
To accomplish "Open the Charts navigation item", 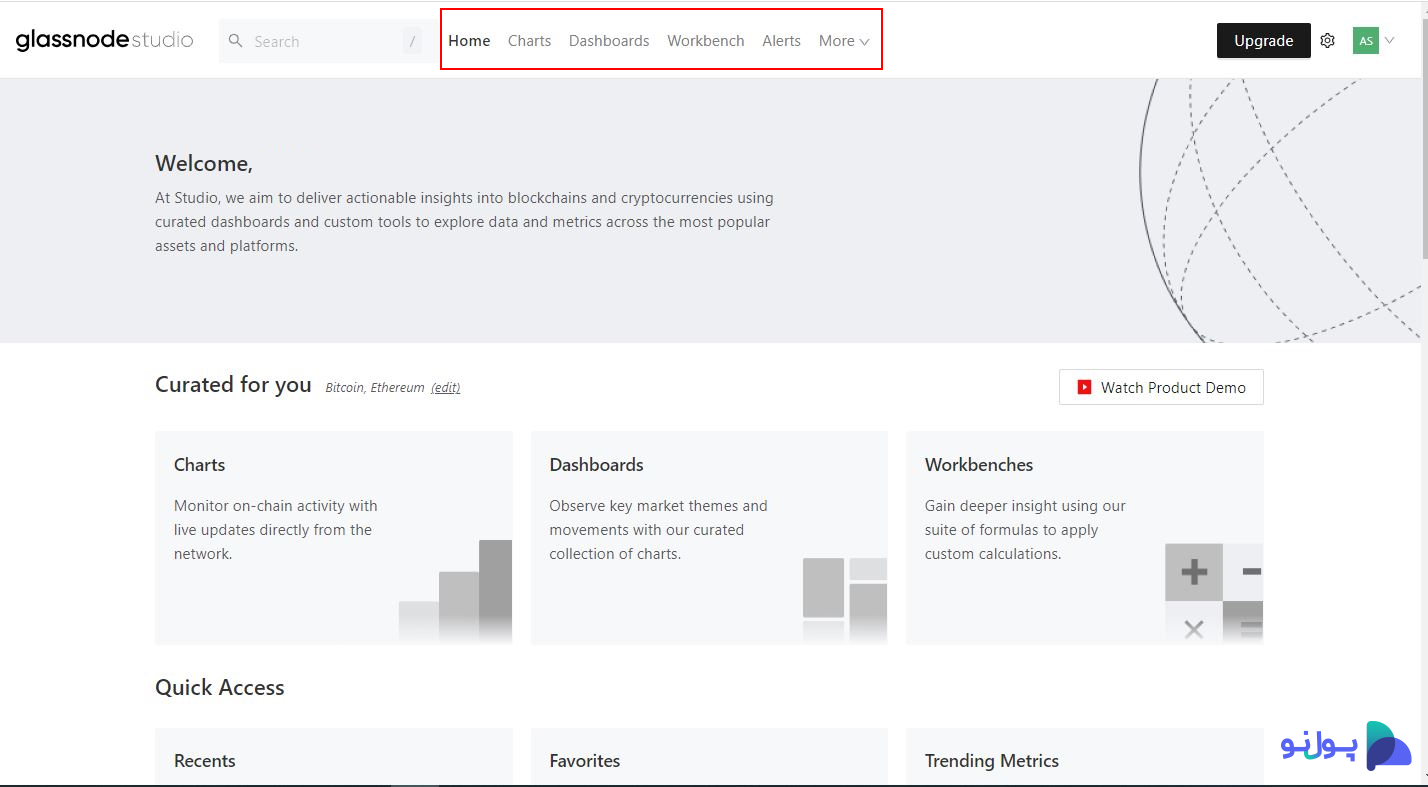I will (x=529, y=41).
